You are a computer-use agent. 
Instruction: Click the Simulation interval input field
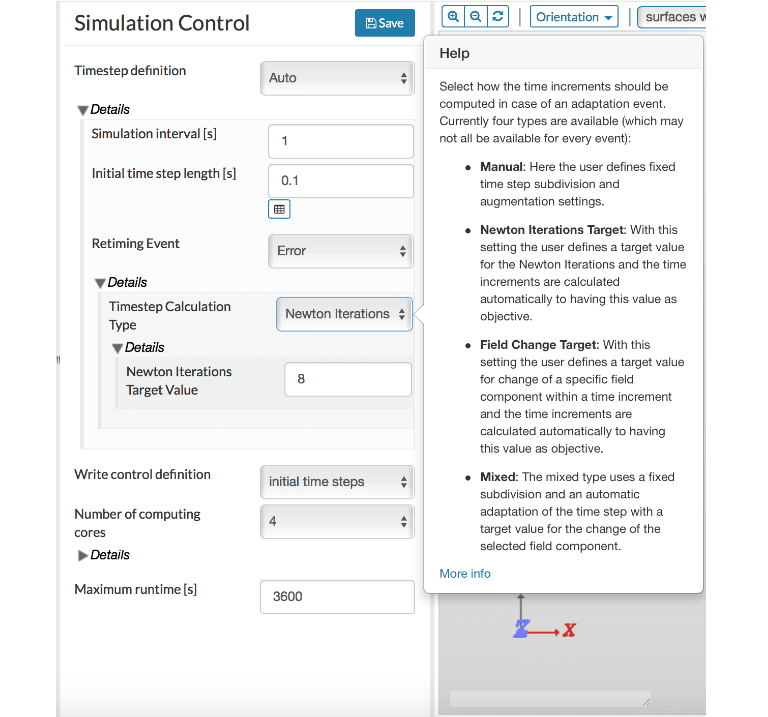(340, 141)
